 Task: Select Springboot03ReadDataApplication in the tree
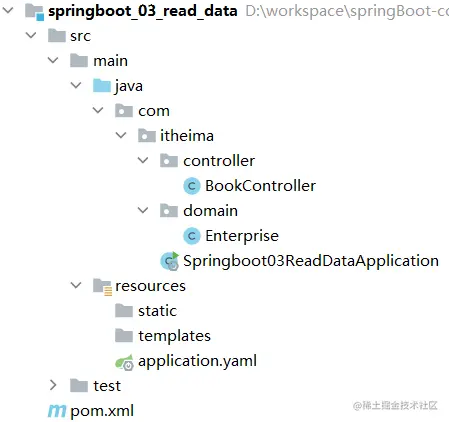pos(311,261)
